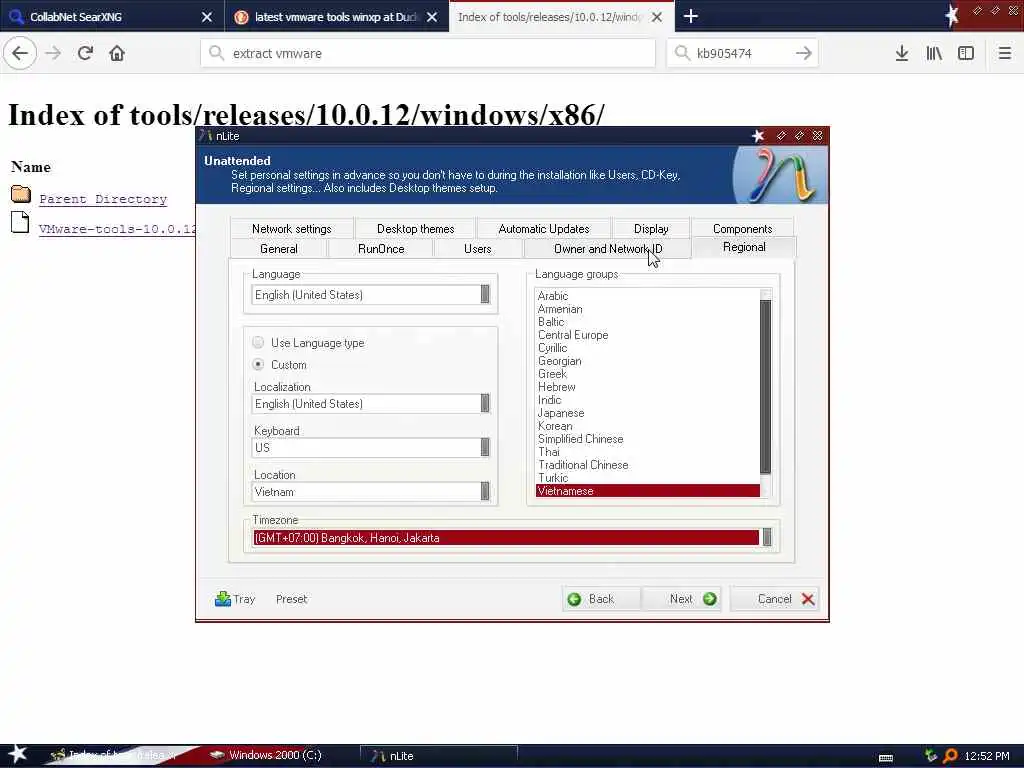Click the nLite taskbar button
1024x768 pixels.
[x=439, y=756]
